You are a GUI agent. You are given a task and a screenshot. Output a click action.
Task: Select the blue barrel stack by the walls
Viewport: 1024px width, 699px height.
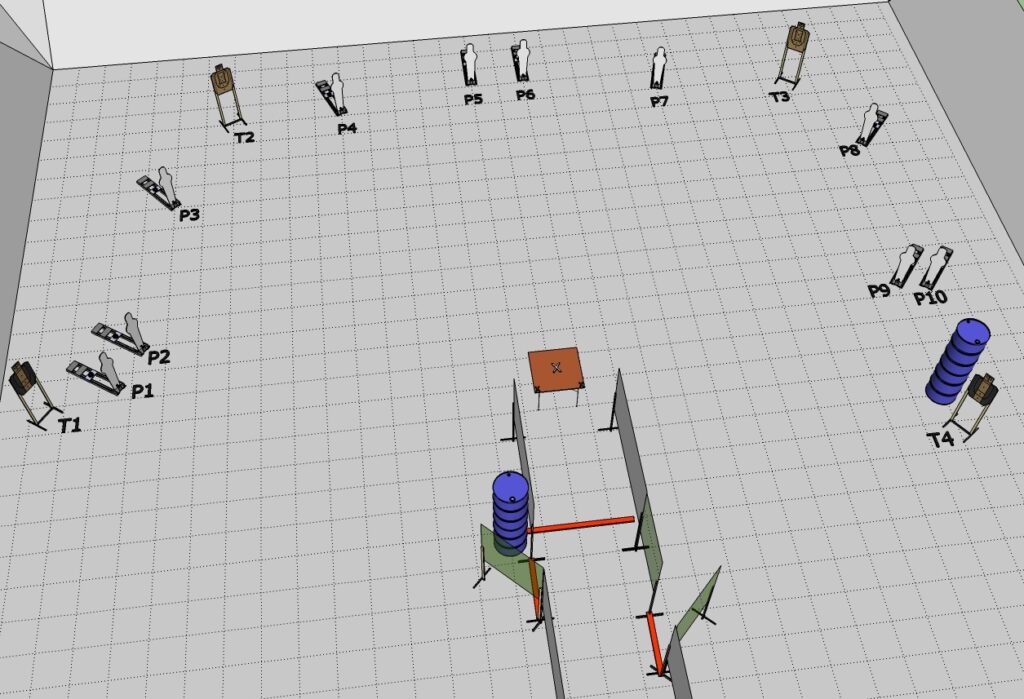click(511, 509)
